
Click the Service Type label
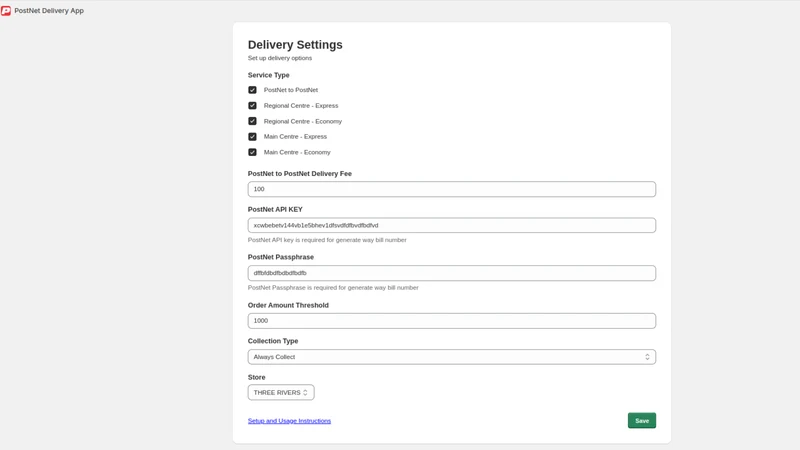click(x=268, y=75)
